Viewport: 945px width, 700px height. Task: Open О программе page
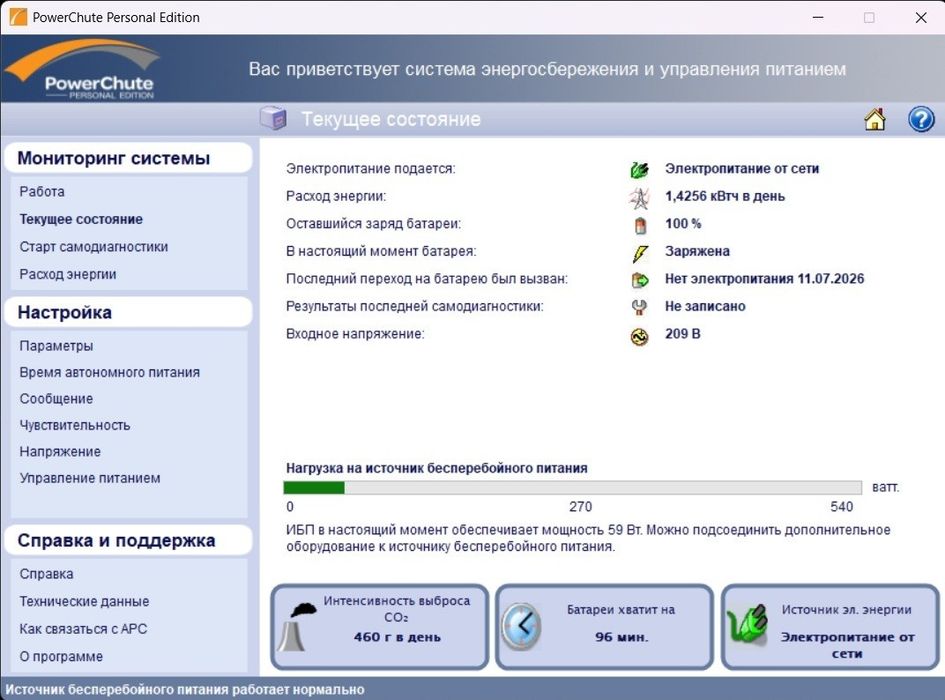pos(61,657)
